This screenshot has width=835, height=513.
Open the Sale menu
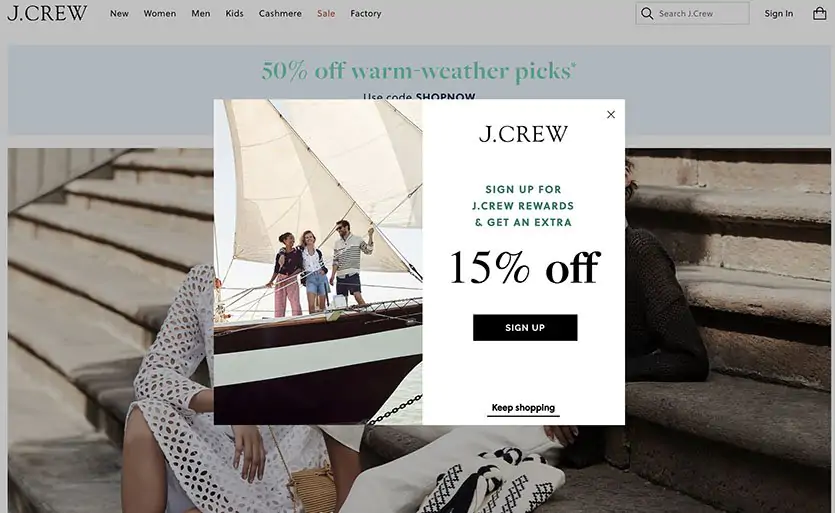coord(326,13)
